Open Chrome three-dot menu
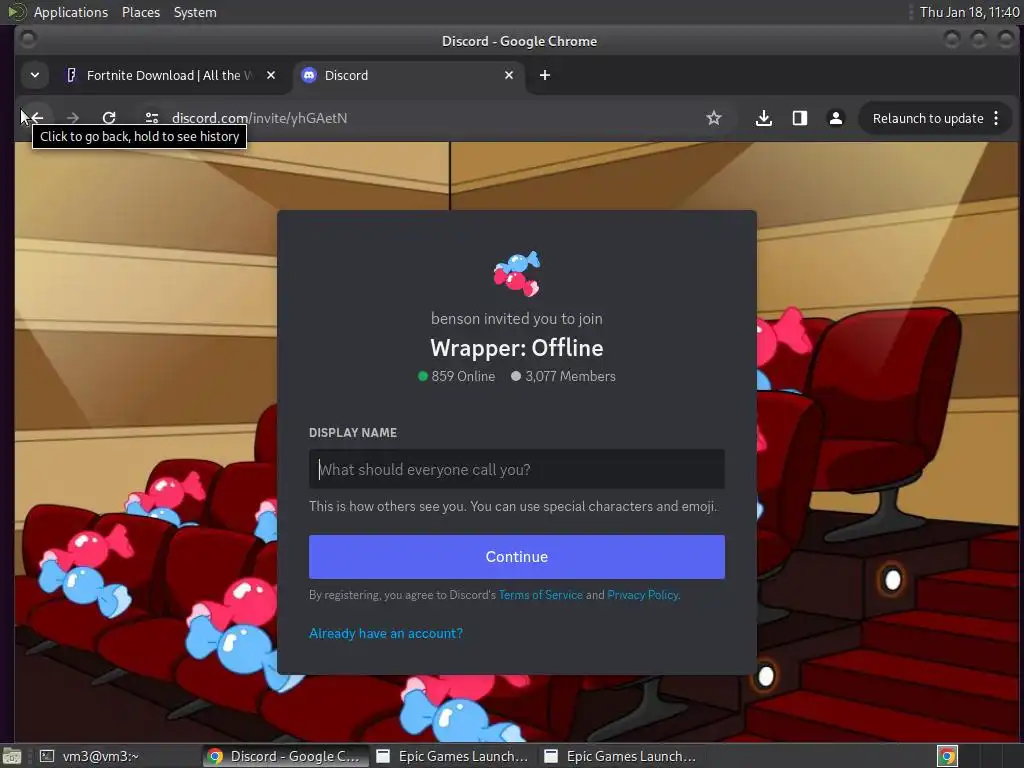This screenshot has height=768, width=1024. pos(996,118)
